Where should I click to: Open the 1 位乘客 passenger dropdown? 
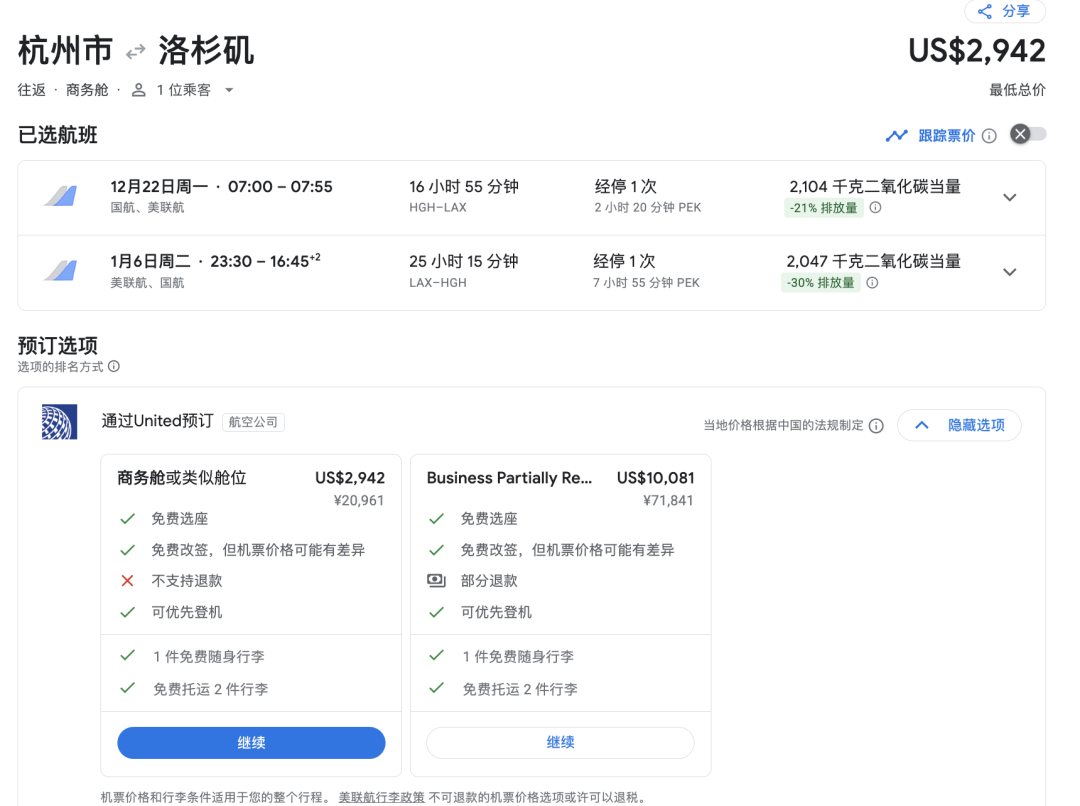pos(184,90)
